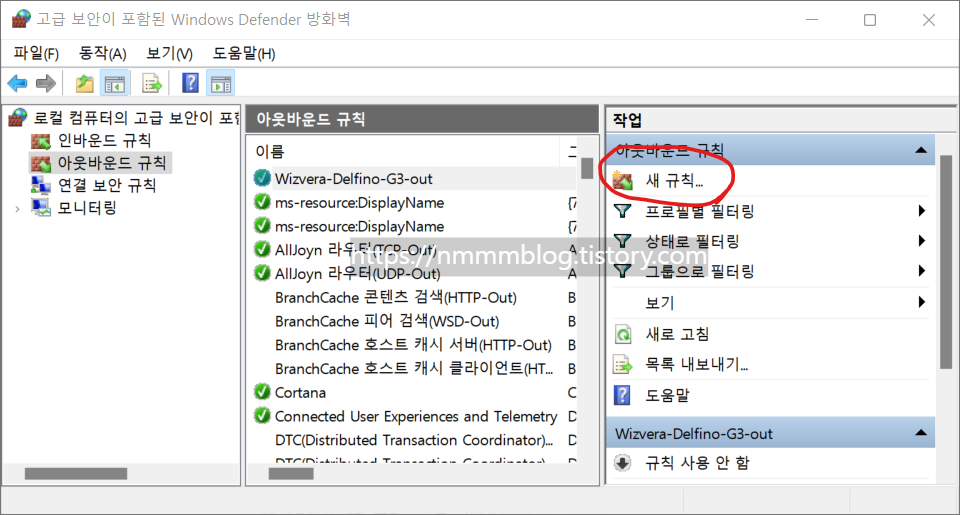Select BranchCache 콘텐츠 검색(HTTP-Out) rule
This screenshot has height=515, width=960.
coord(396,298)
